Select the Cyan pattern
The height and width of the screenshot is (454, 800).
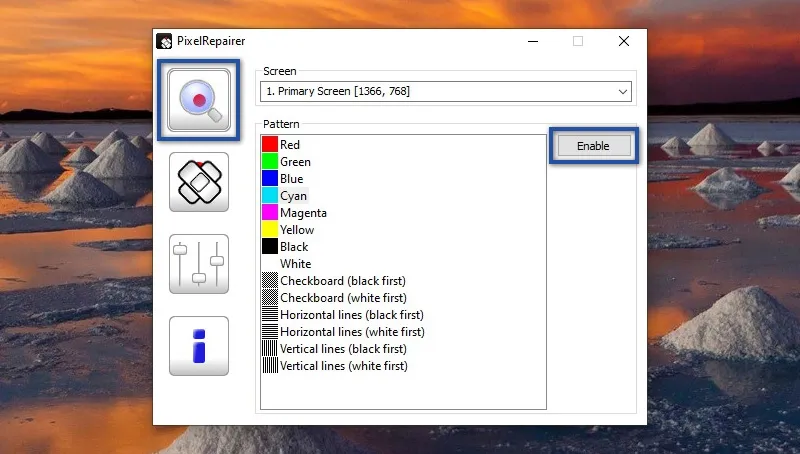click(285, 196)
